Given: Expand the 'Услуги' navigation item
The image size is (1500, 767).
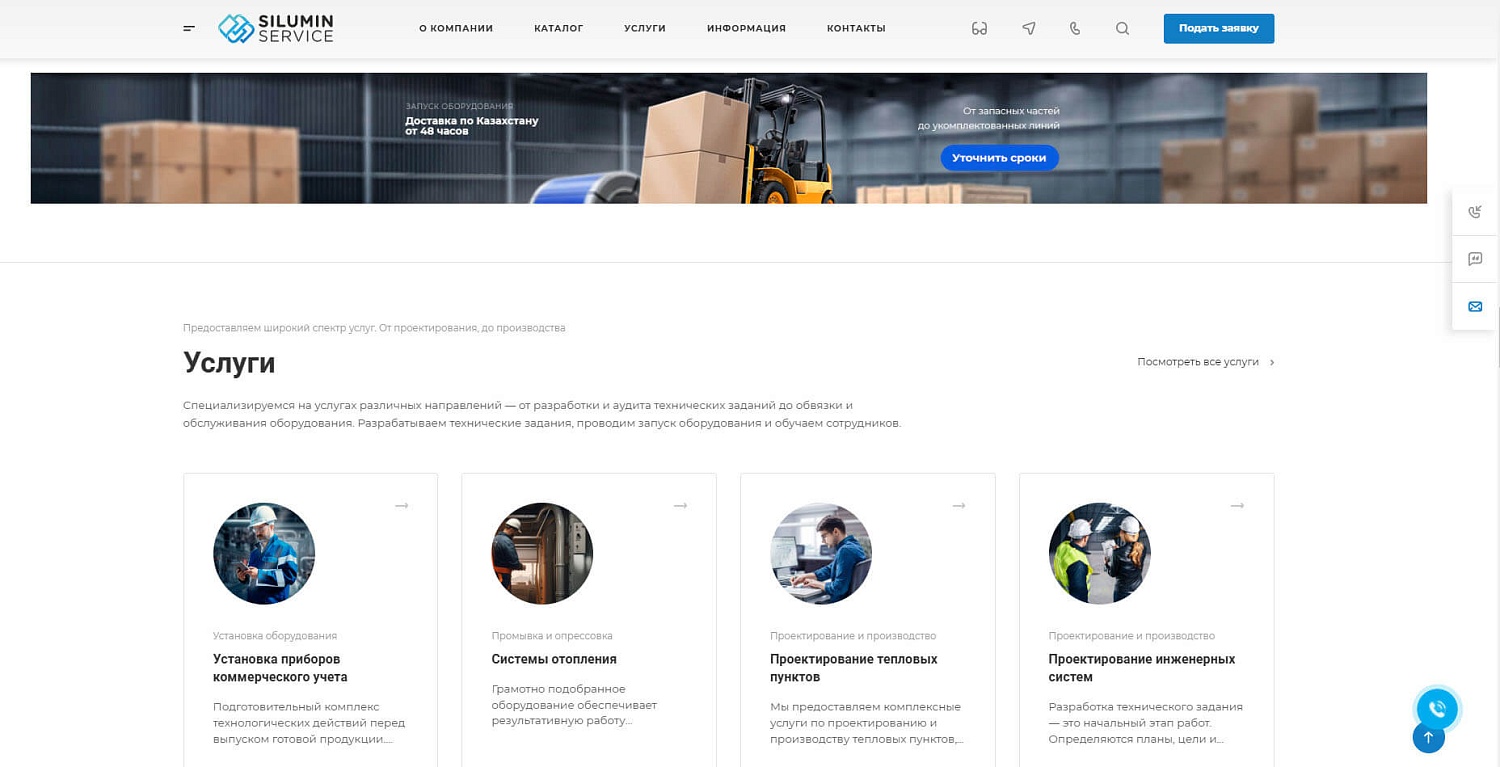Looking at the screenshot, I should 645,29.
